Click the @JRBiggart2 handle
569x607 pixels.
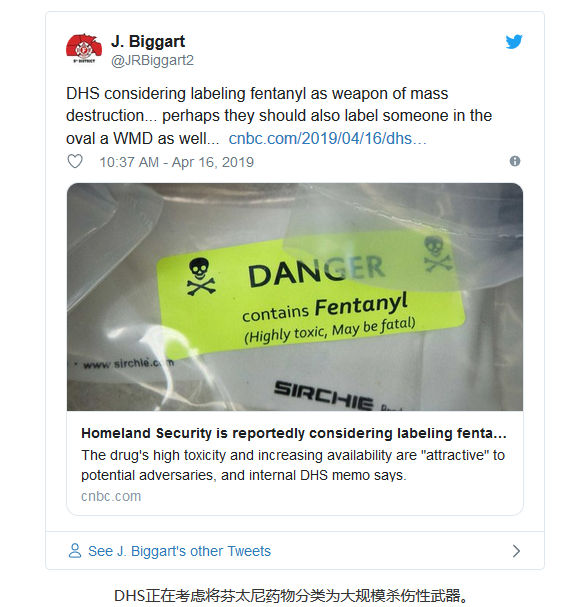pyautogui.click(x=152, y=61)
